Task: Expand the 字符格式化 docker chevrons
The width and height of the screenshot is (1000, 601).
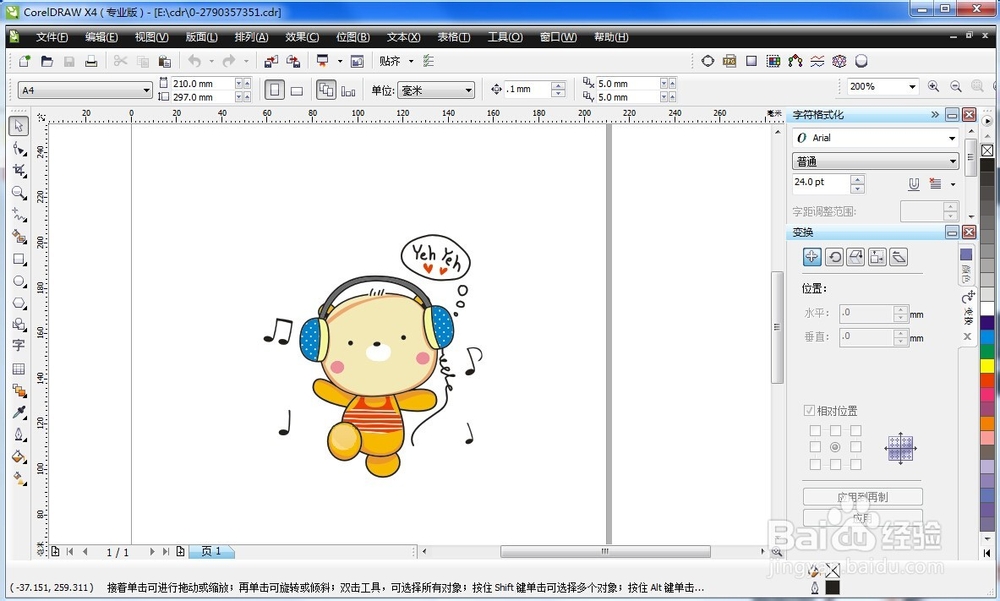Action: point(935,115)
